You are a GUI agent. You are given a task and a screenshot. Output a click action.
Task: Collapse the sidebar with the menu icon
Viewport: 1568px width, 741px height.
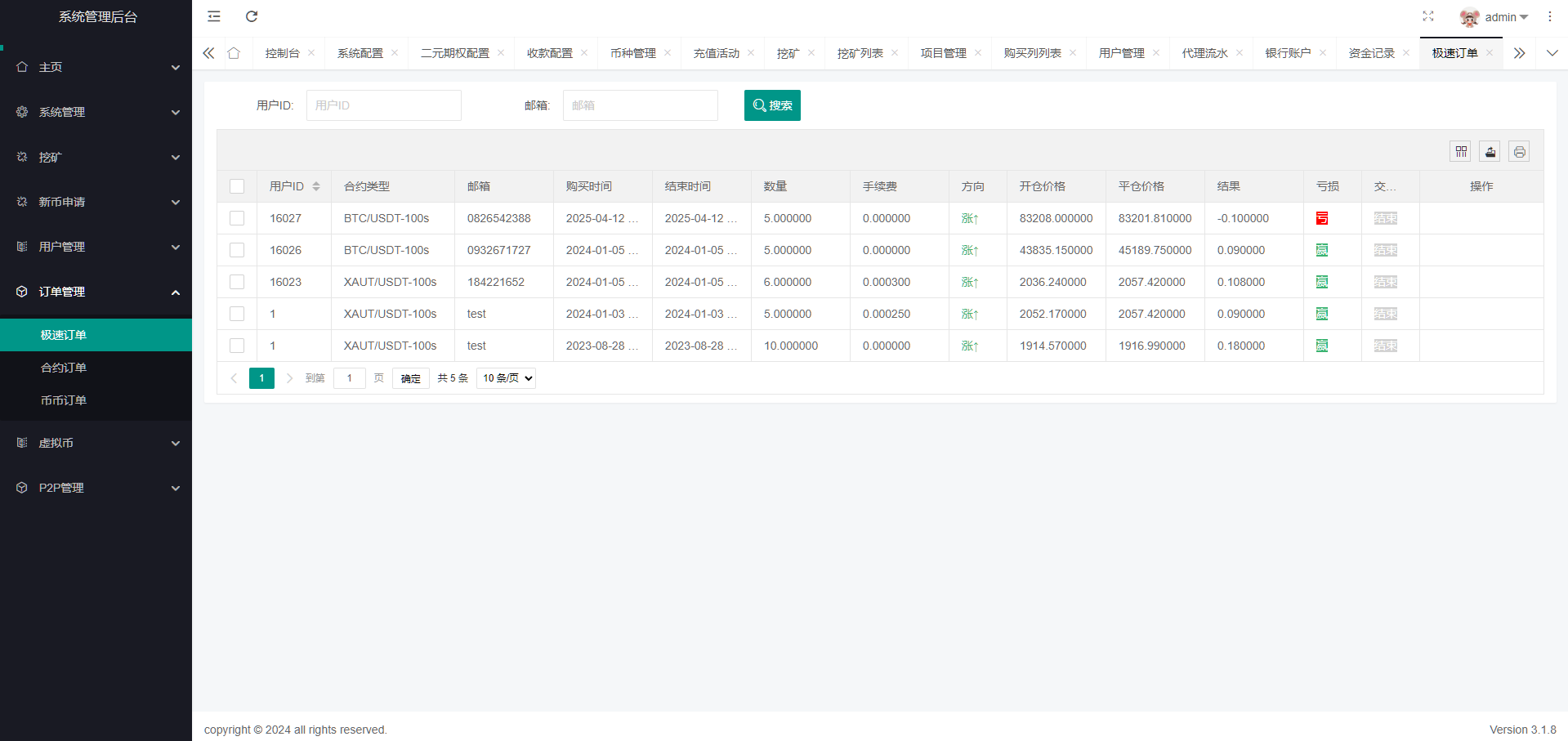[214, 16]
